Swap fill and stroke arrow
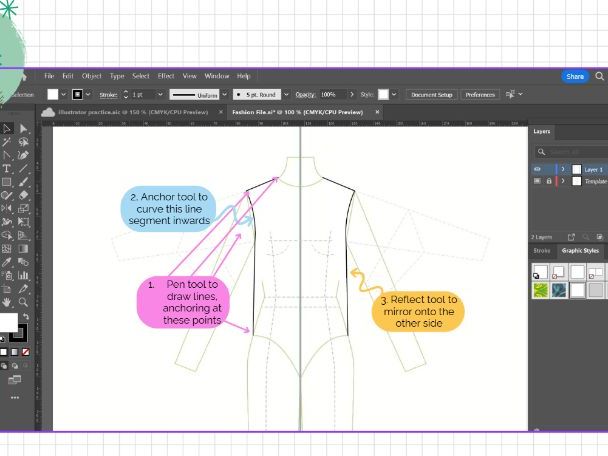The width and height of the screenshot is (608, 456). pos(26,316)
